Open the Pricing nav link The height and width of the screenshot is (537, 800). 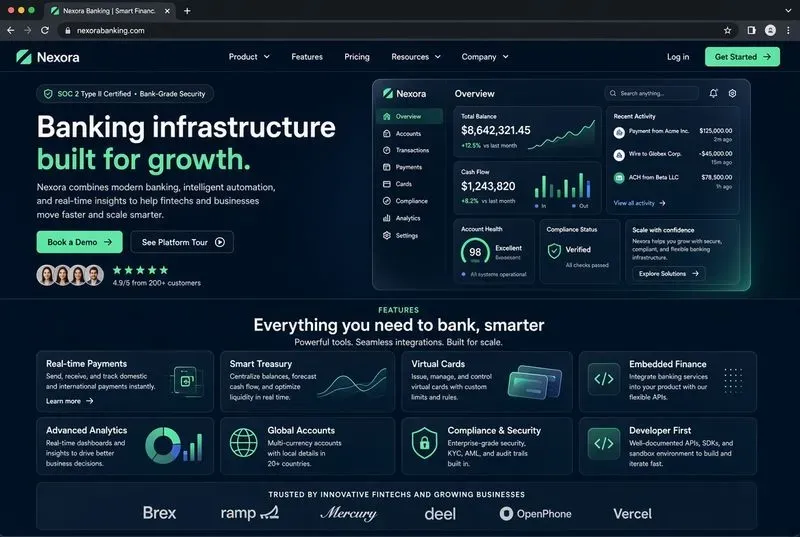[x=357, y=57]
